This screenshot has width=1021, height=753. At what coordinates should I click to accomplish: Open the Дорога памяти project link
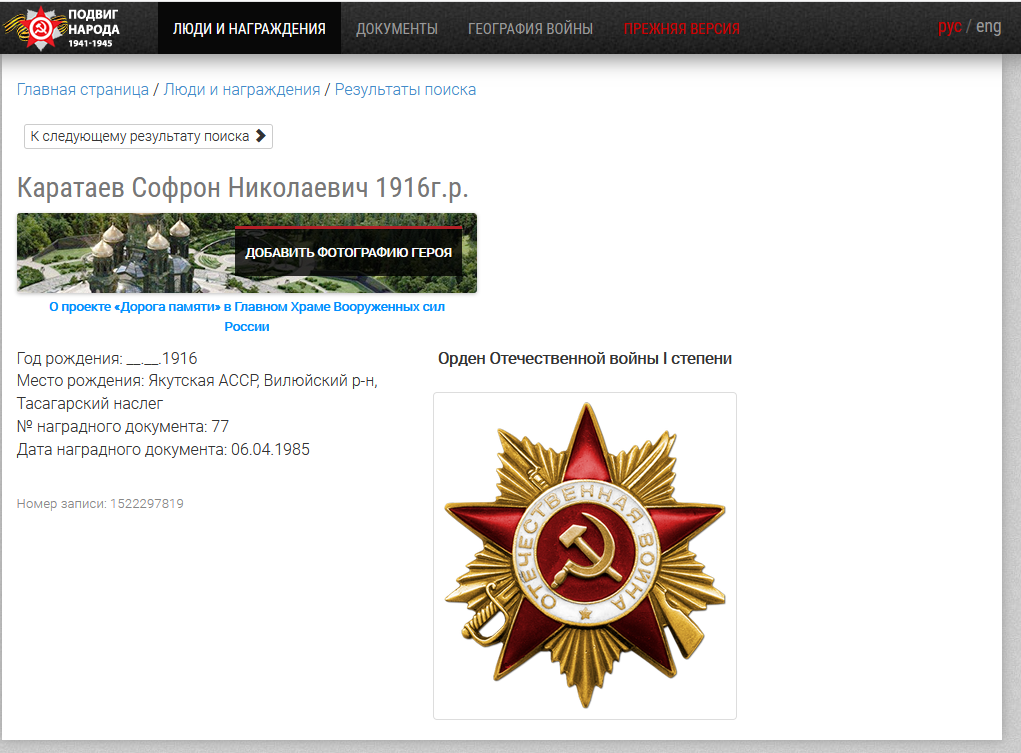coord(247,316)
